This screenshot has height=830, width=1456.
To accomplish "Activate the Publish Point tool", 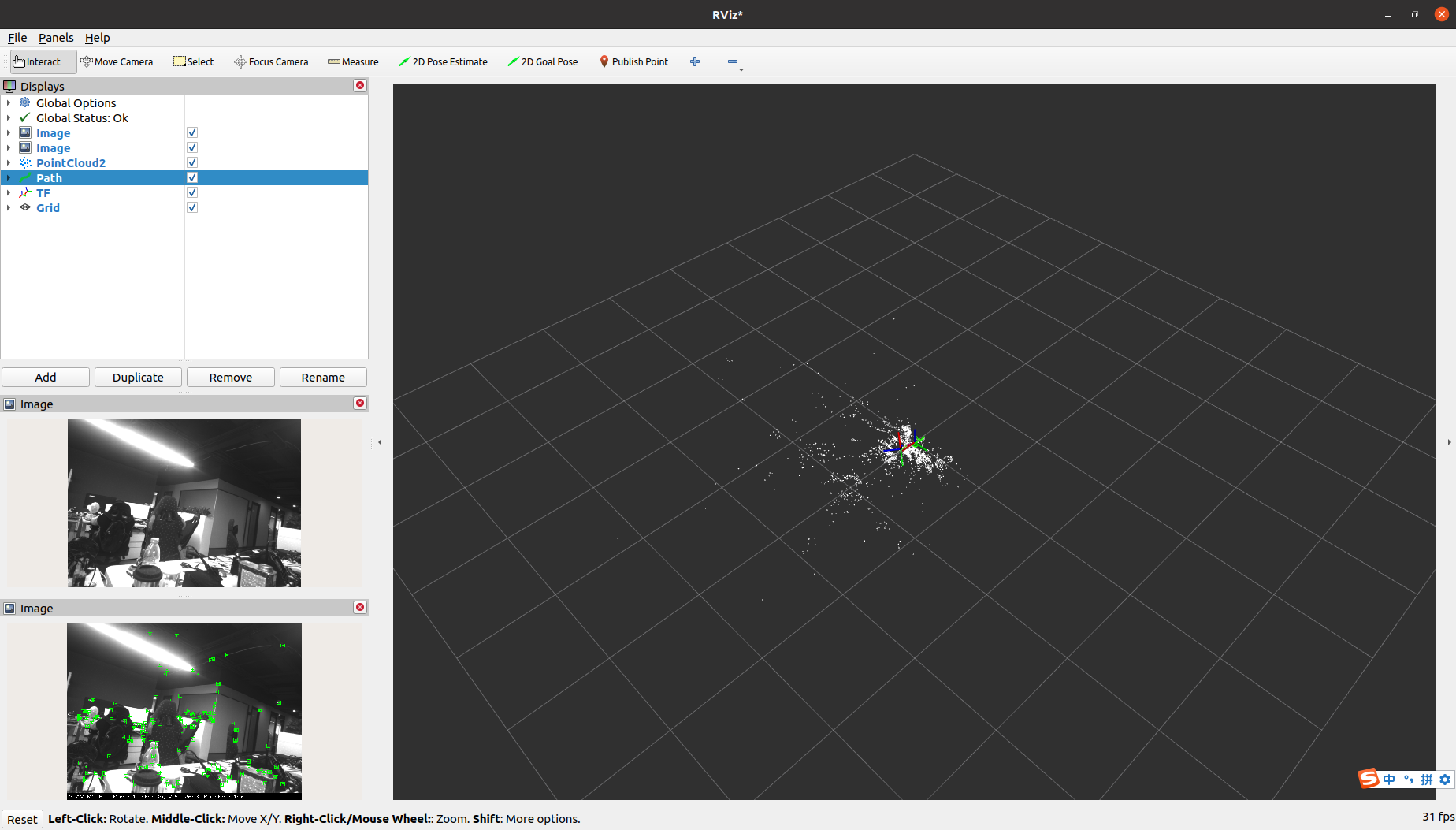I will pos(633,61).
